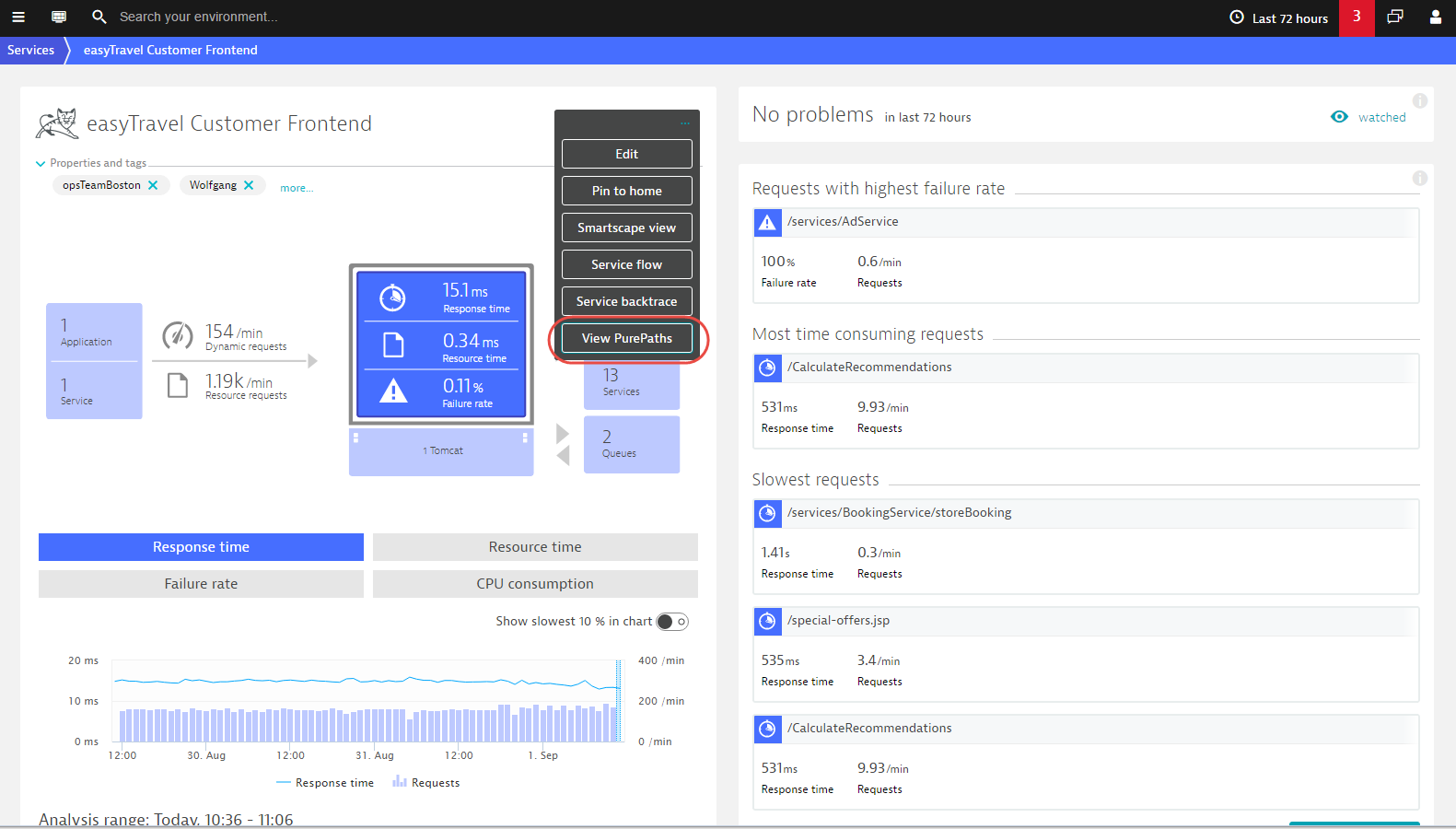Click the Response time stopwatch icon tile

click(393, 298)
